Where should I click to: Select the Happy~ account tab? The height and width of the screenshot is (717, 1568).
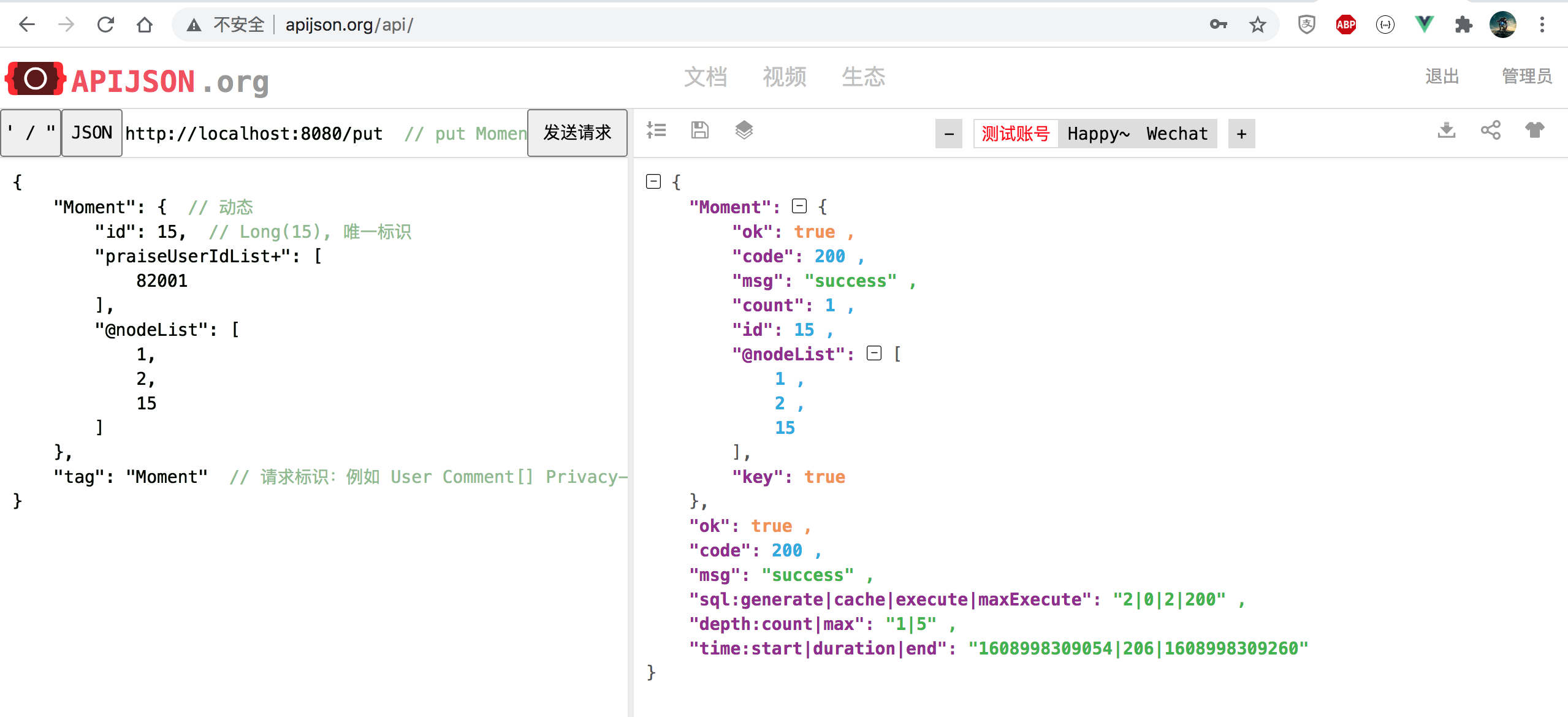[1098, 134]
